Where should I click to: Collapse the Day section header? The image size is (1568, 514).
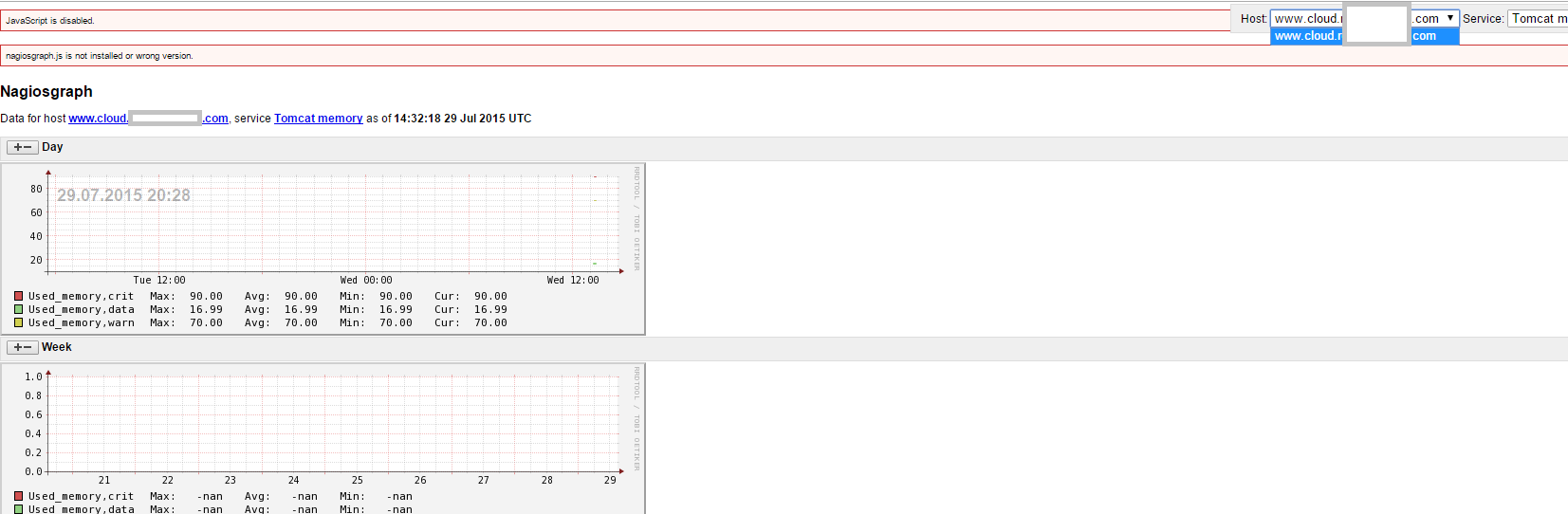(52, 147)
